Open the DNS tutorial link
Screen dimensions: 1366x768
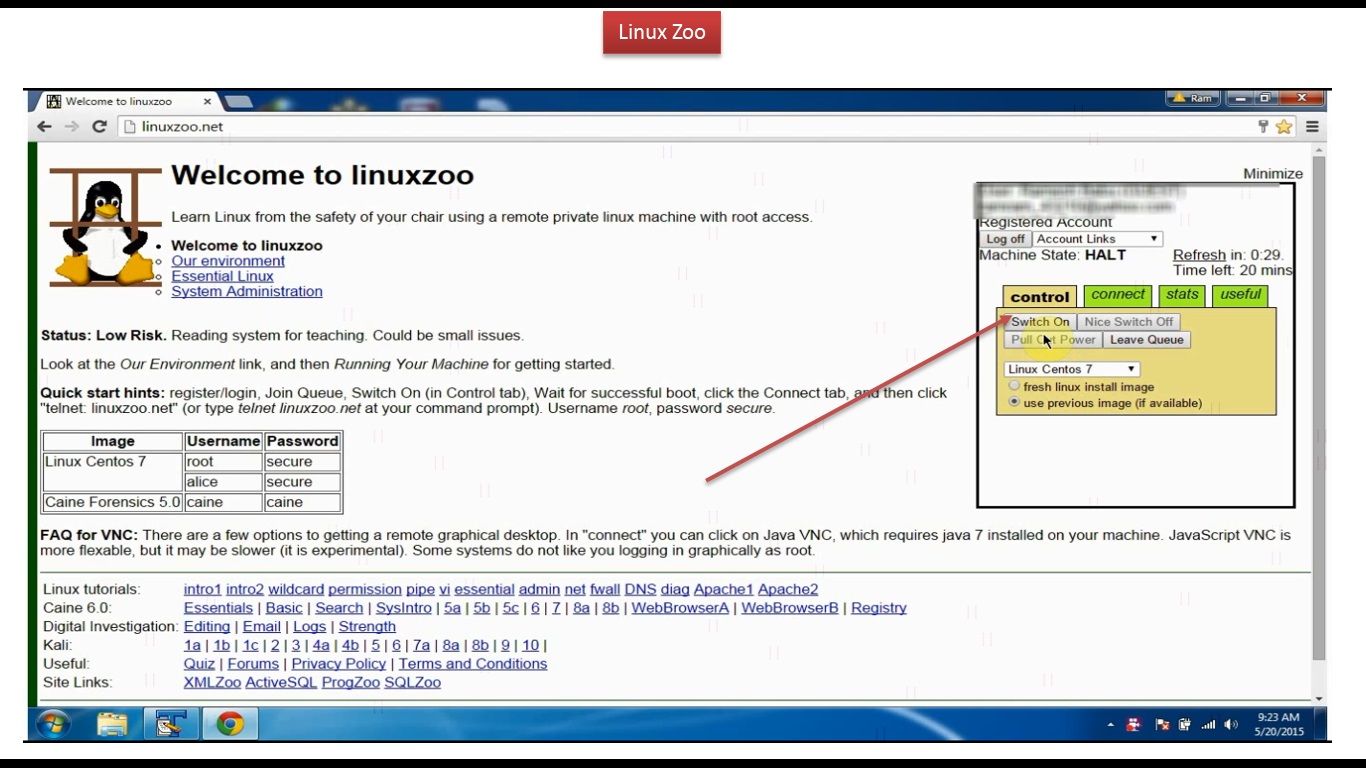pyautogui.click(x=640, y=589)
